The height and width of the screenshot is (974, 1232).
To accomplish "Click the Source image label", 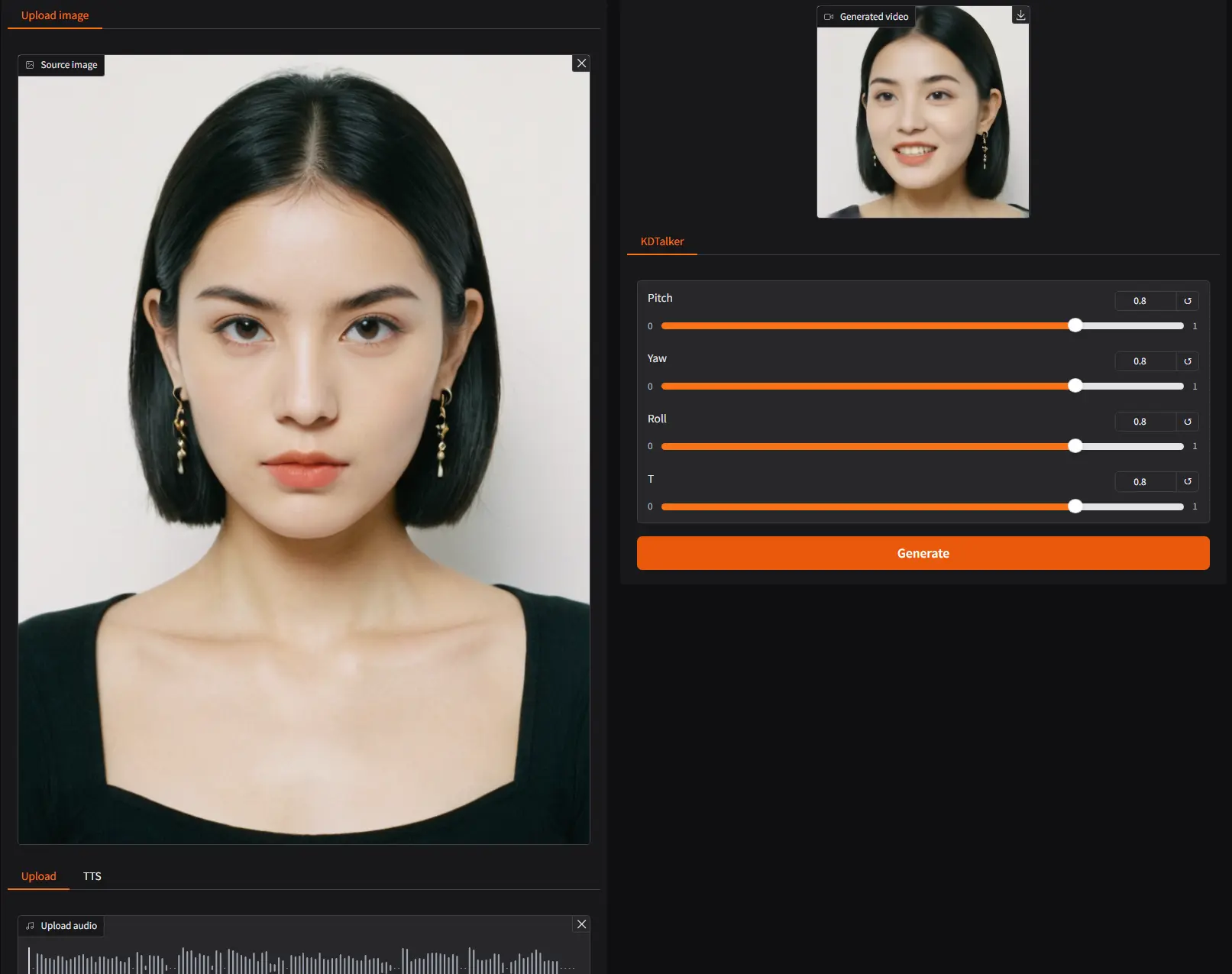I will click(62, 65).
